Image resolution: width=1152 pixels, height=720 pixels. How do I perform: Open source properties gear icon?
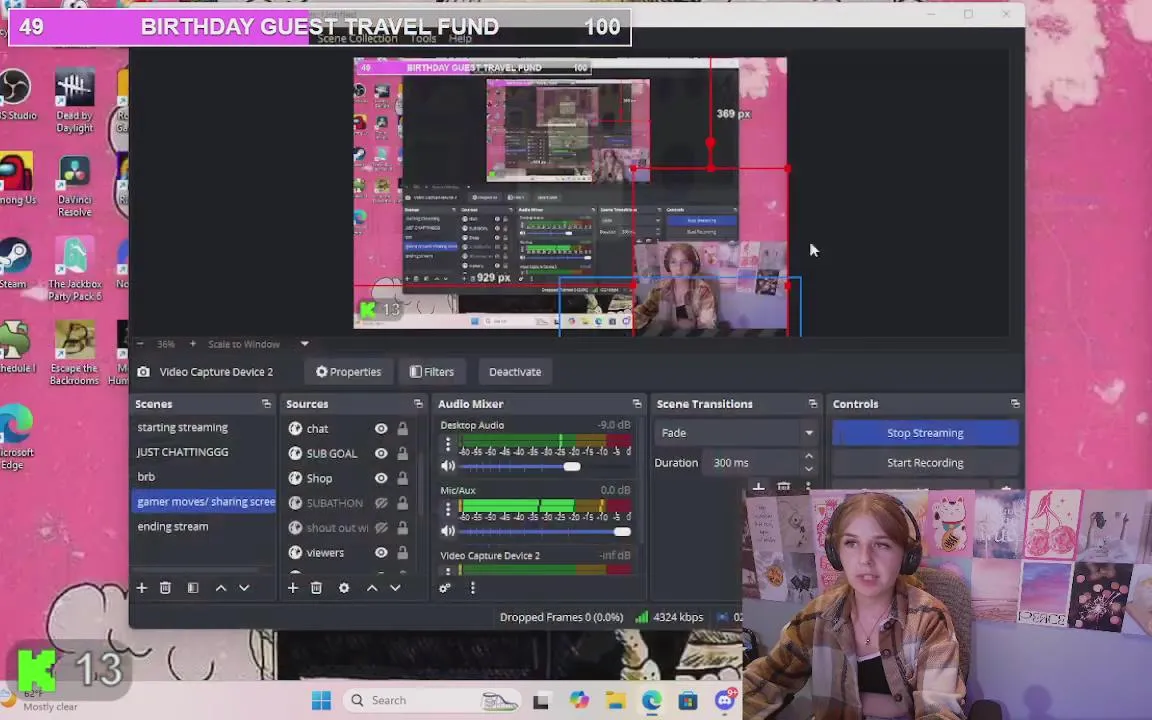tap(344, 588)
